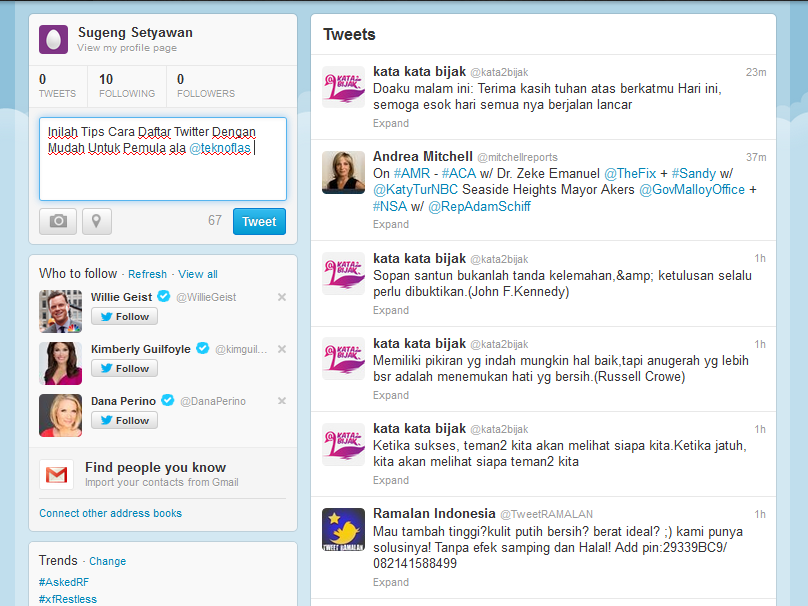Click the location pin icon
Viewport: 808px width, 606px height.
pos(96,221)
